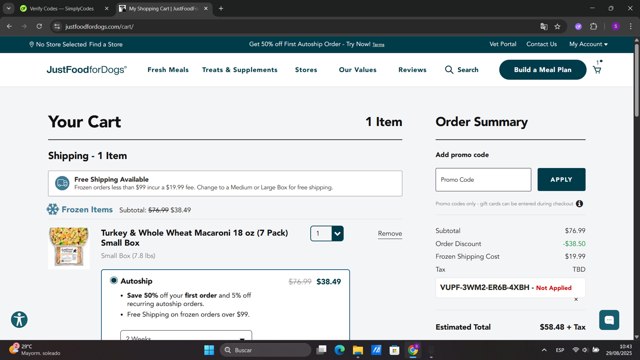The height and width of the screenshot is (360, 640).
Task: Bookmark this page with the star icon
Action: point(557,27)
